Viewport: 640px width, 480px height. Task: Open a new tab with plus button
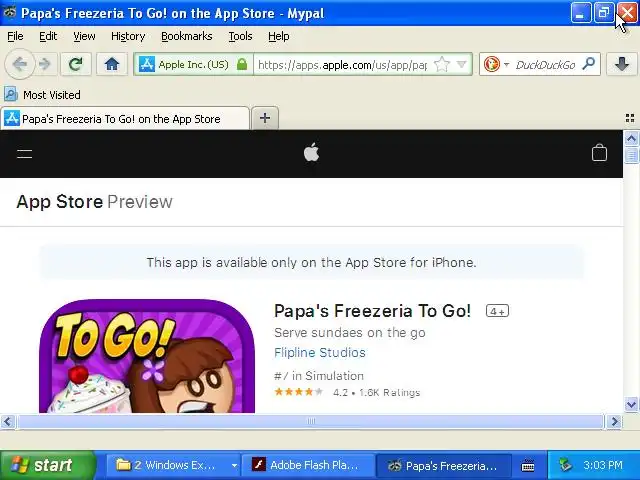(265, 118)
